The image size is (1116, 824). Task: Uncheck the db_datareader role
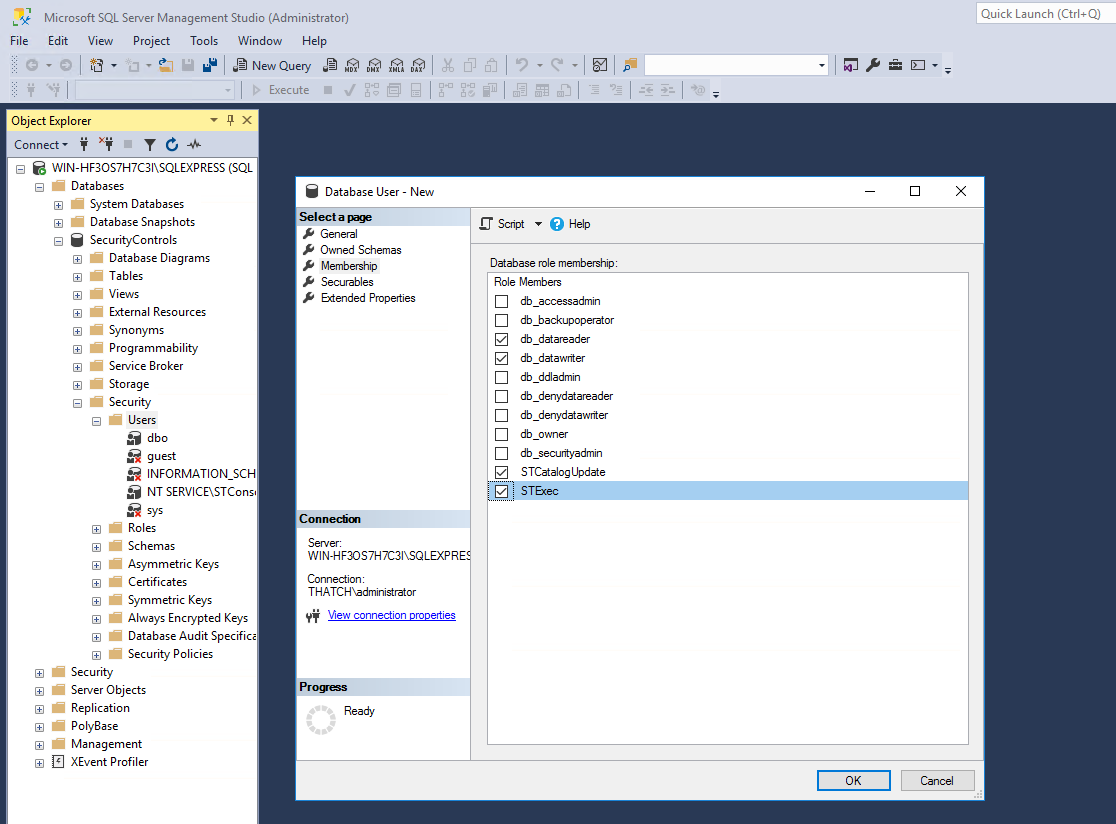click(x=501, y=339)
